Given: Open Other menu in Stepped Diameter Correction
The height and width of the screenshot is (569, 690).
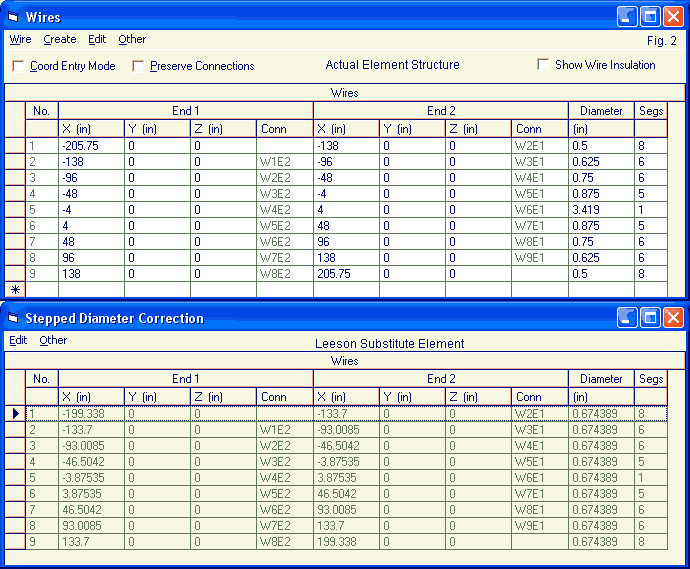Looking at the screenshot, I should click(x=53, y=341).
